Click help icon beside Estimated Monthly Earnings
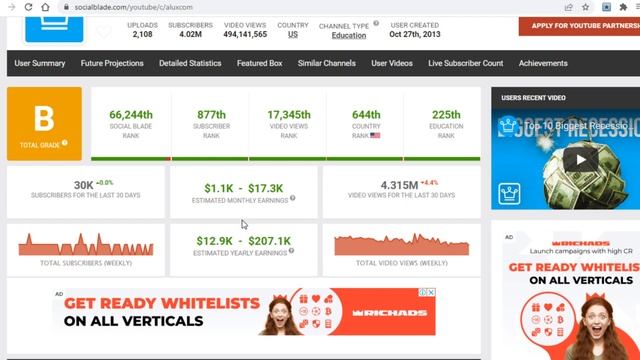Image resolution: width=640 pixels, height=360 pixels. pyautogui.click(x=292, y=198)
